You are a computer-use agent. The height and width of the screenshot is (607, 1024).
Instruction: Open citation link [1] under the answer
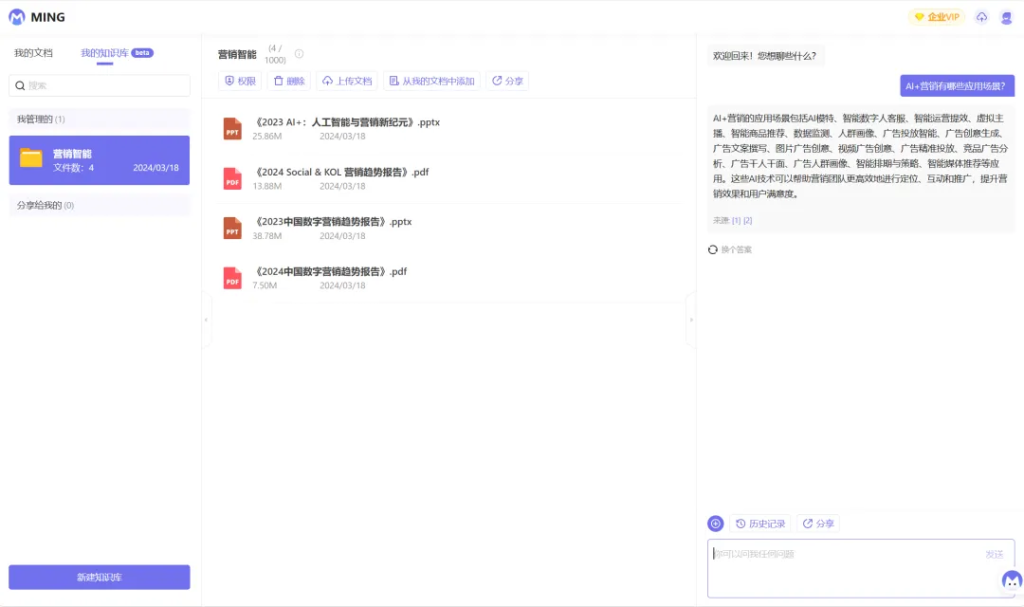click(736, 220)
